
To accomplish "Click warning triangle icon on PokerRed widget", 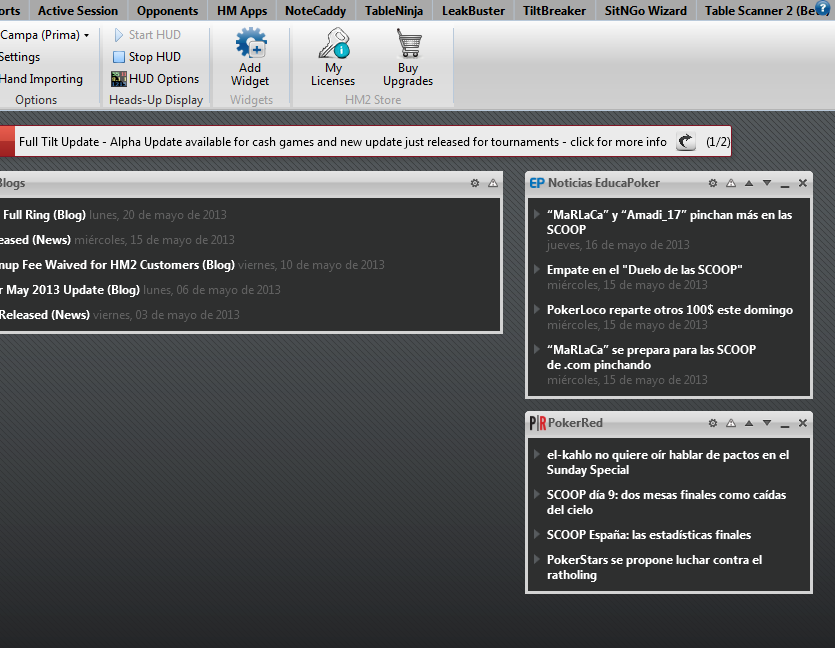I will pos(731,423).
